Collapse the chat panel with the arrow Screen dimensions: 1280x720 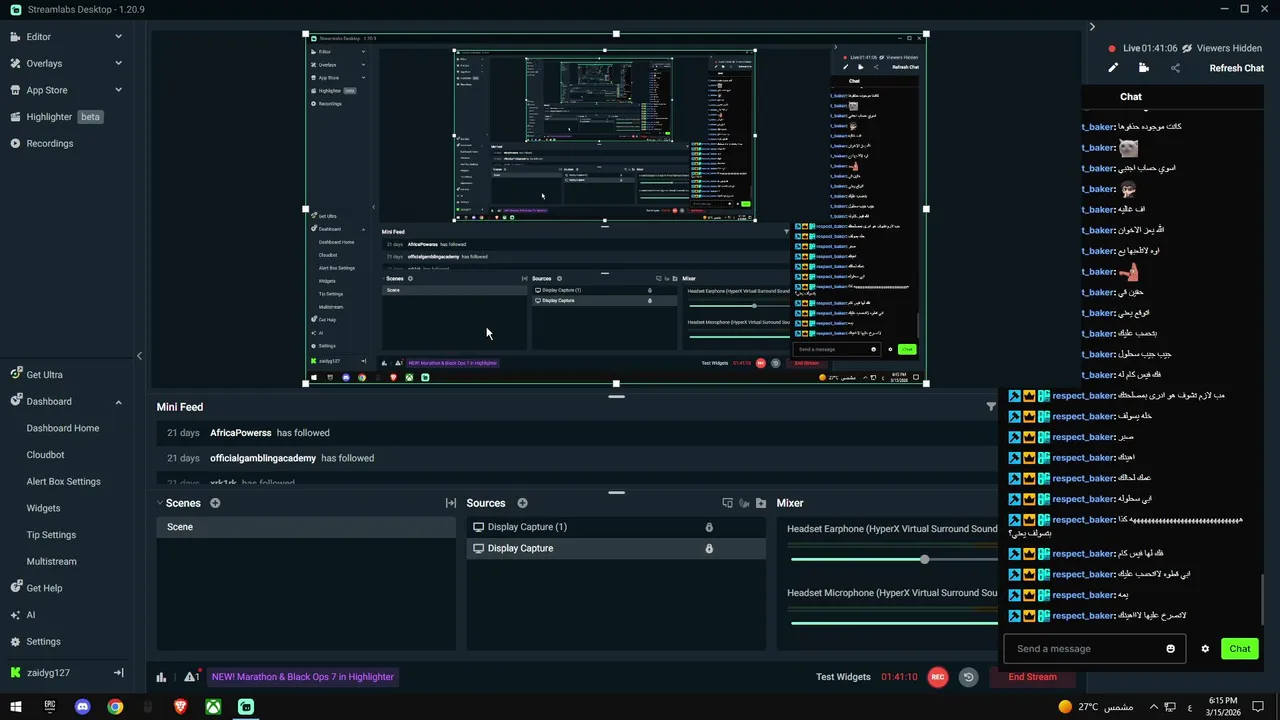tap(1092, 27)
